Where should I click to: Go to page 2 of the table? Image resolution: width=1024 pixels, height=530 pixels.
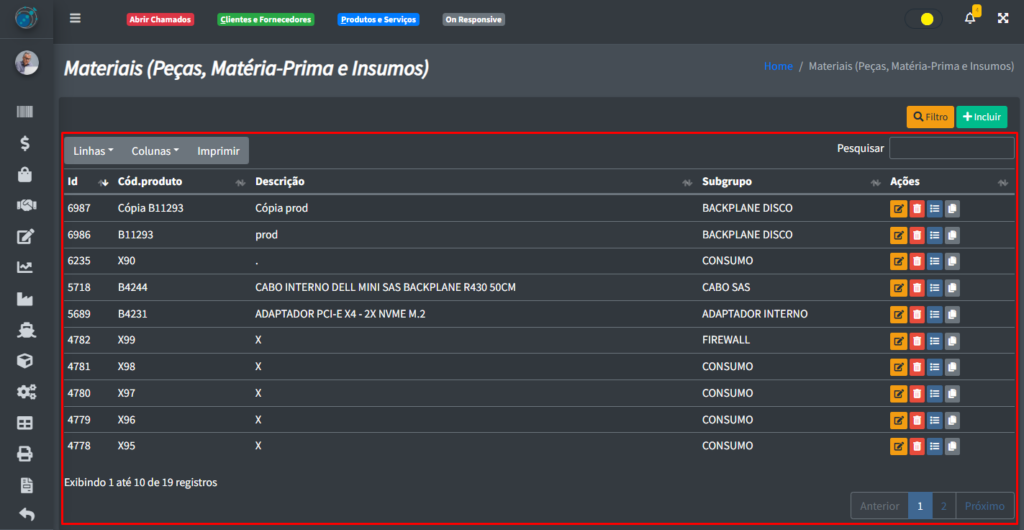tap(943, 506)
